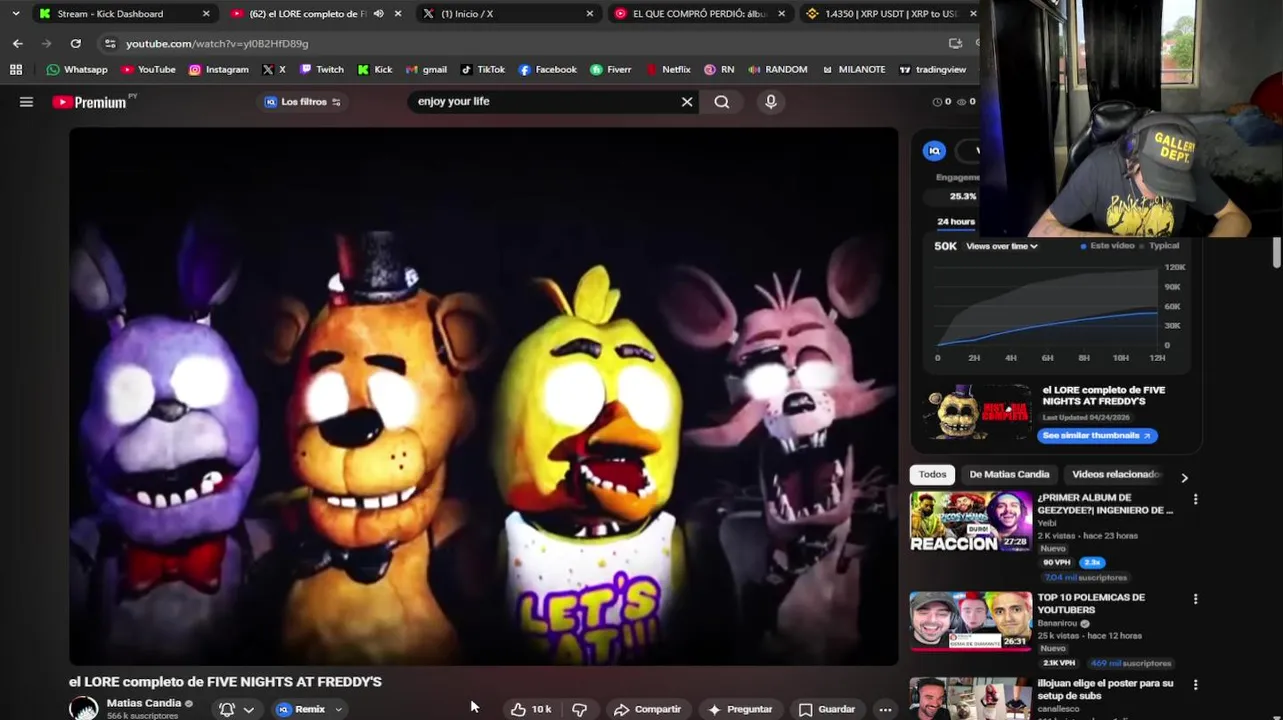
Task: Open the TikTok bookmark
Action: (483, 70)
